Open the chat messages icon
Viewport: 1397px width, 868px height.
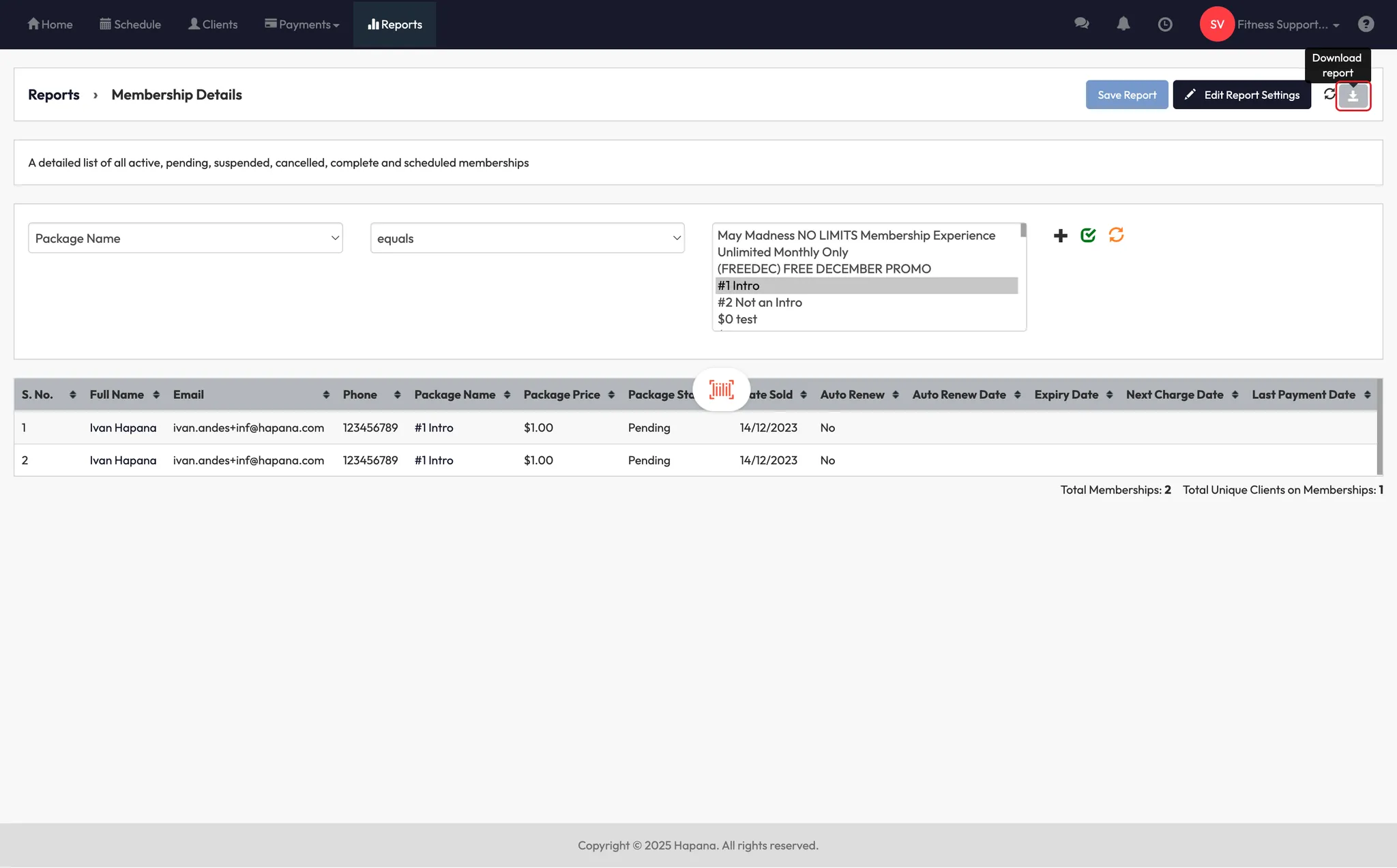tap(1081, 24)
